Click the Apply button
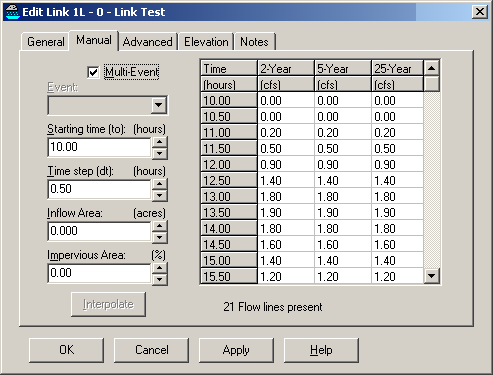 pos(236,350)
